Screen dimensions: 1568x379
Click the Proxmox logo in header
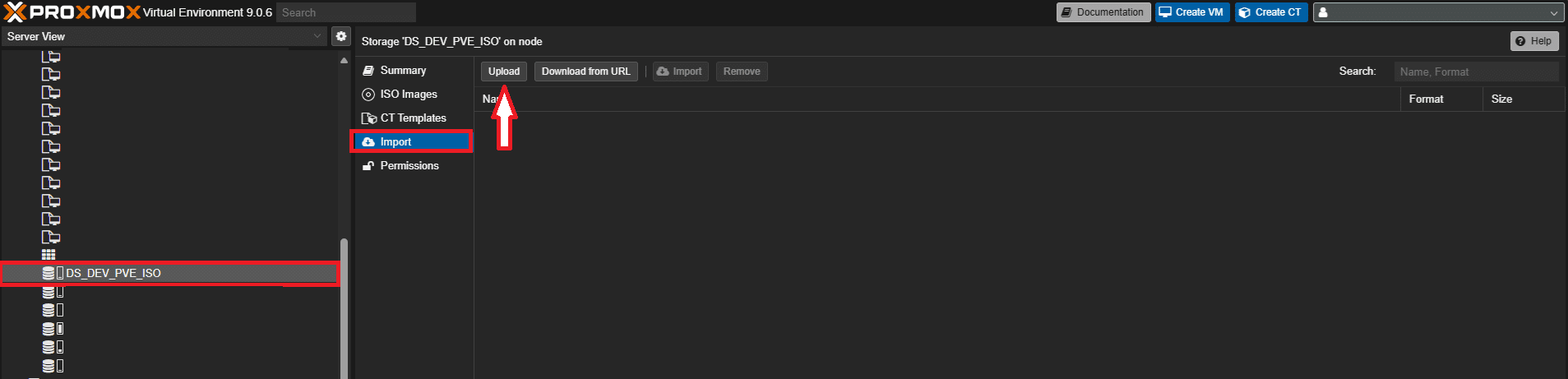(x=72, y=12)
